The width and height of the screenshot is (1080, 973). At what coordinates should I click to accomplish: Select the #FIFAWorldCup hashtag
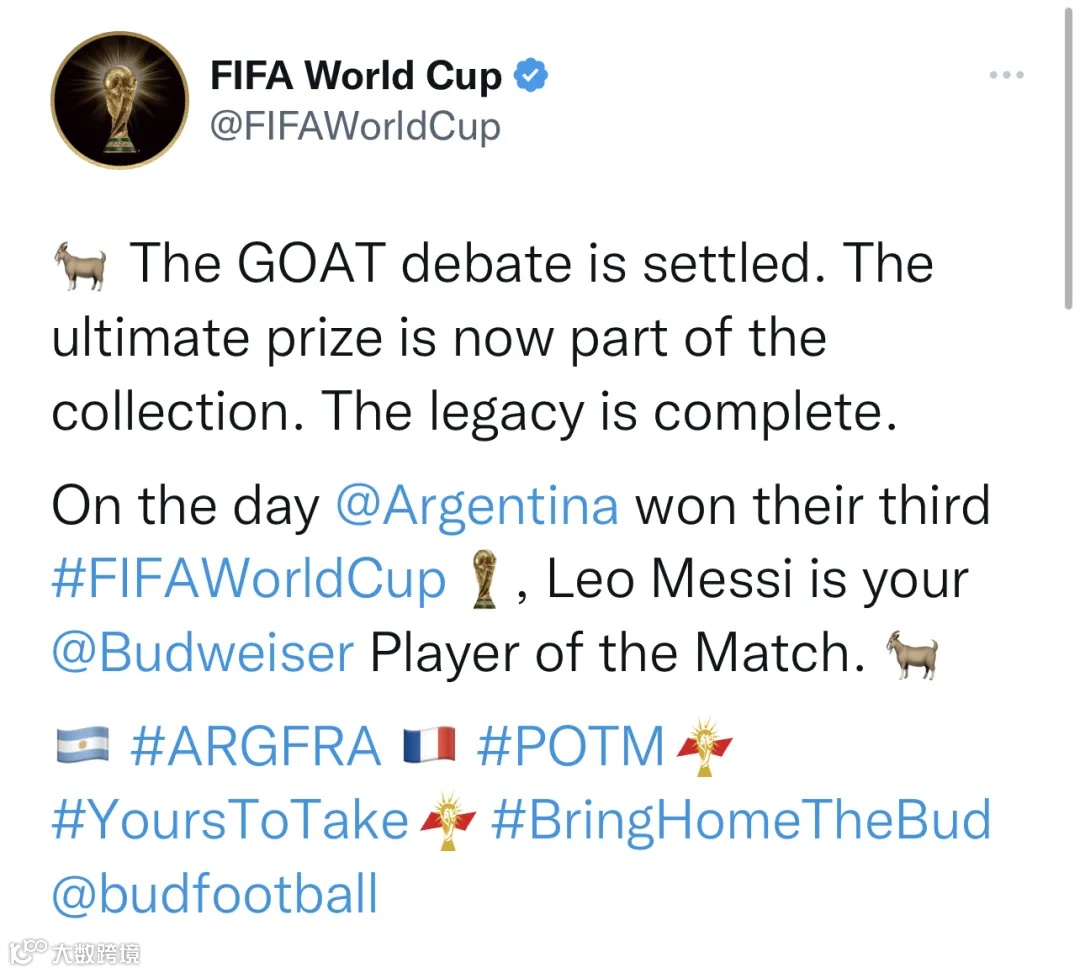click(x=249, y=580)
